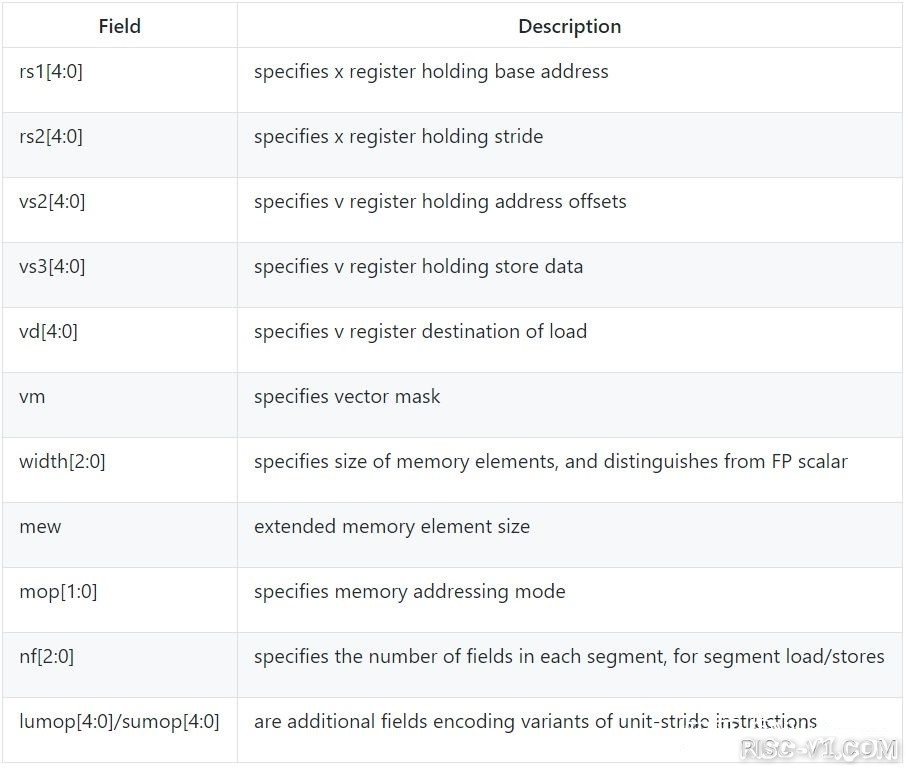Screen dimensions: 910x770
Task: Select the lumop[4:0]/sumop[4:0] field cell
Action: 120,730
